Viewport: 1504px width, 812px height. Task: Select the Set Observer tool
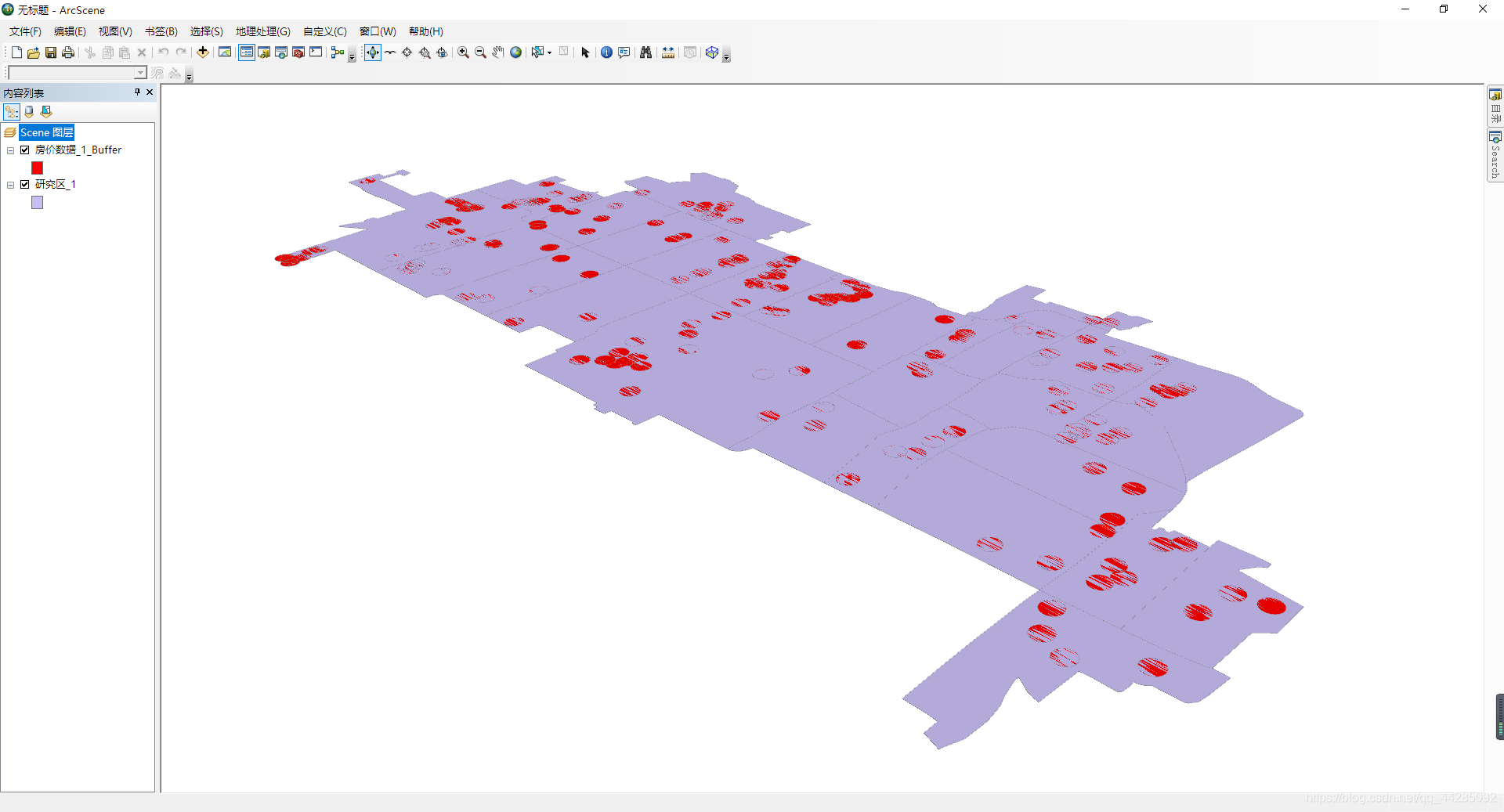click(x=442, y=52)
